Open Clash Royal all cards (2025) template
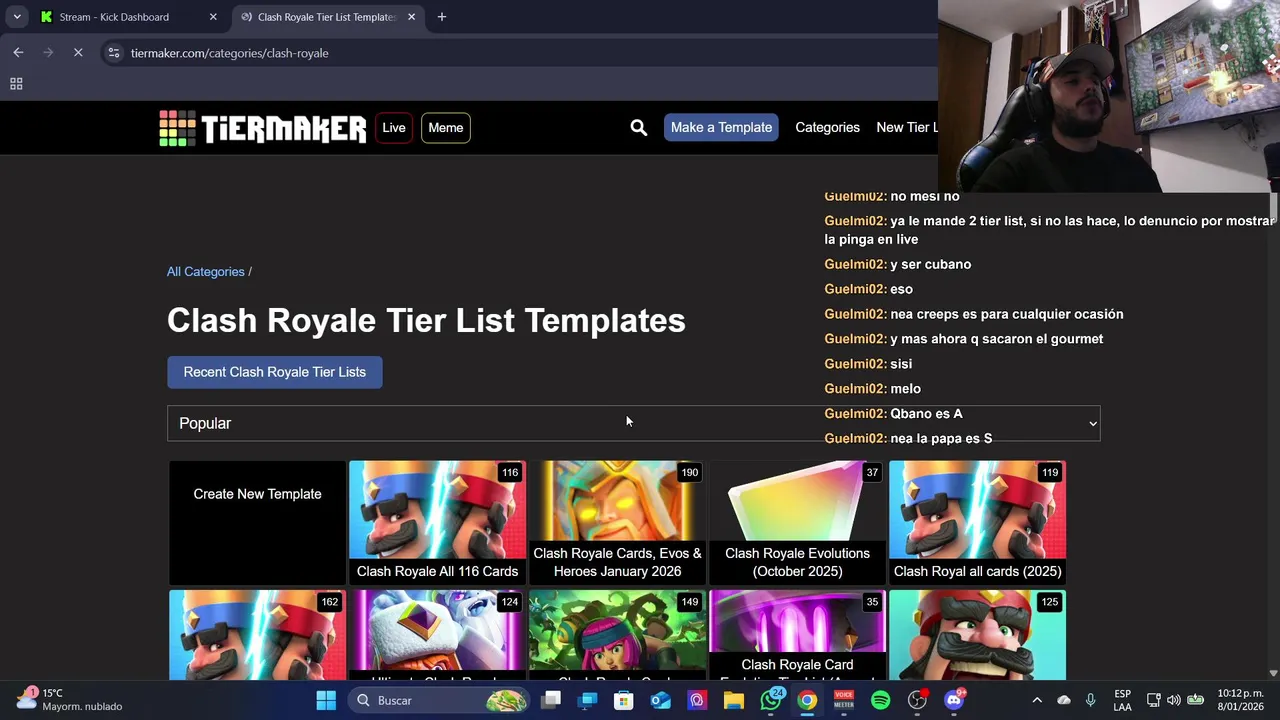1280x720 pixels. click(x=977, y=522)
